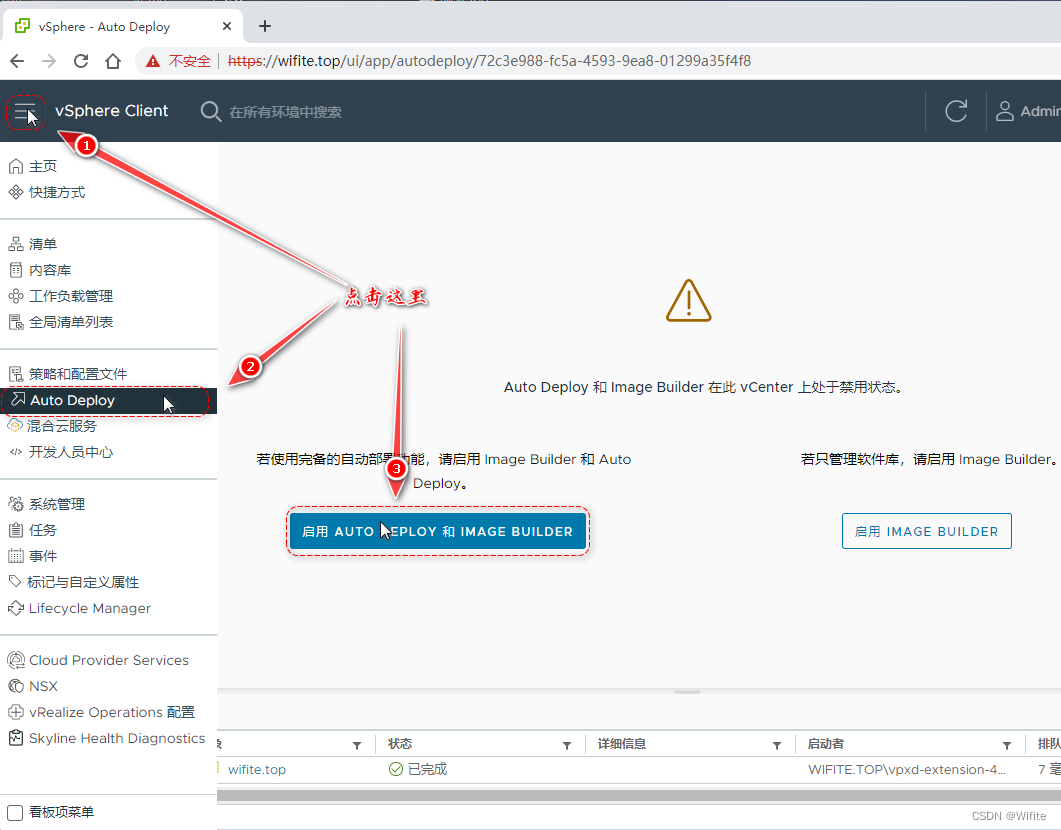The image size is (1061, 830).
Task: Switch to the vSphere - Auto Deploy browser tab
Action: point(122,26)
